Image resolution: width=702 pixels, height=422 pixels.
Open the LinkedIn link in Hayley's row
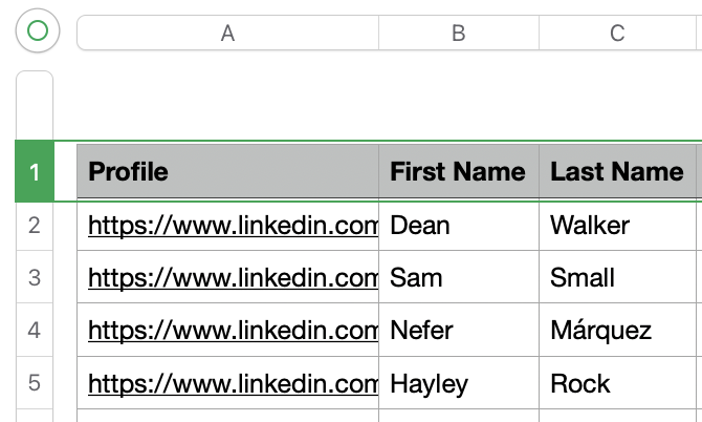pyautogui.click(x=233, y=384)
